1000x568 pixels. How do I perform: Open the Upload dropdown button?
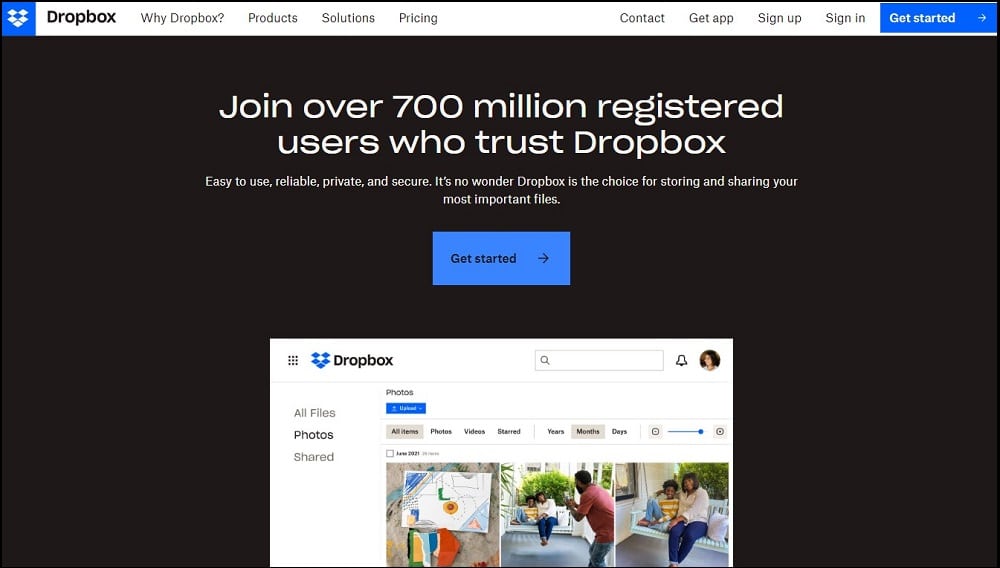click(x=406, y=408)
